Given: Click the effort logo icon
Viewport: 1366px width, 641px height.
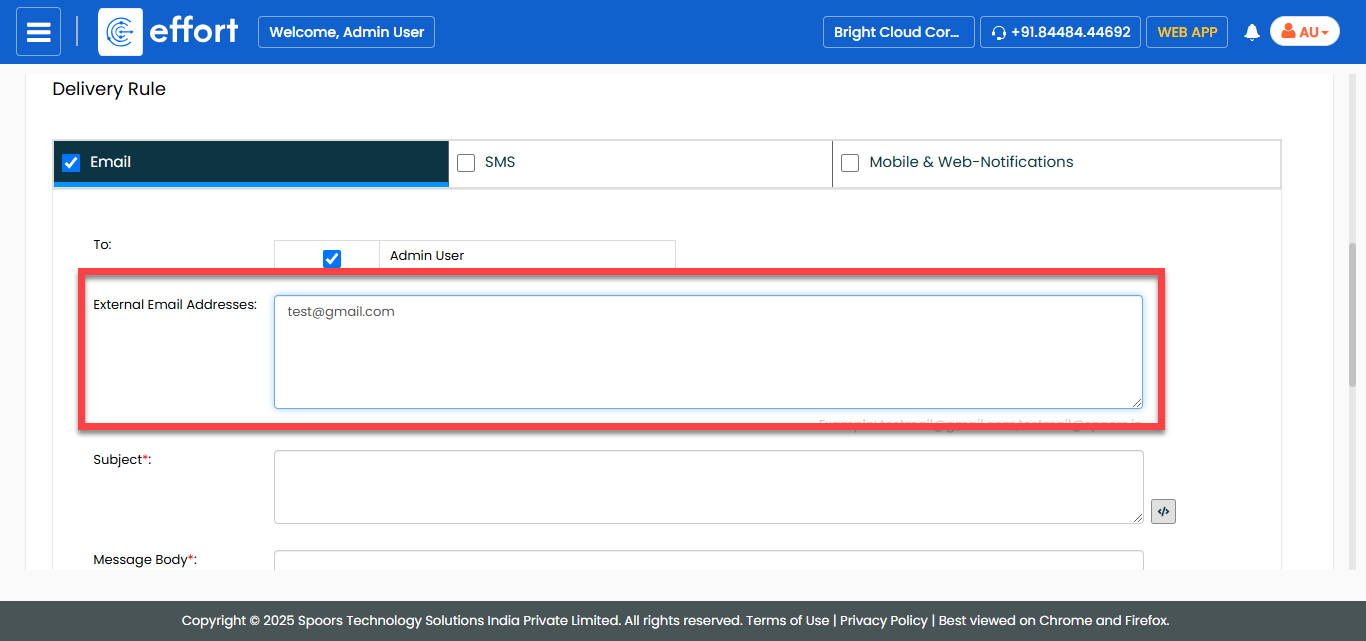Looking at the screenshot, I should [120, 32].
